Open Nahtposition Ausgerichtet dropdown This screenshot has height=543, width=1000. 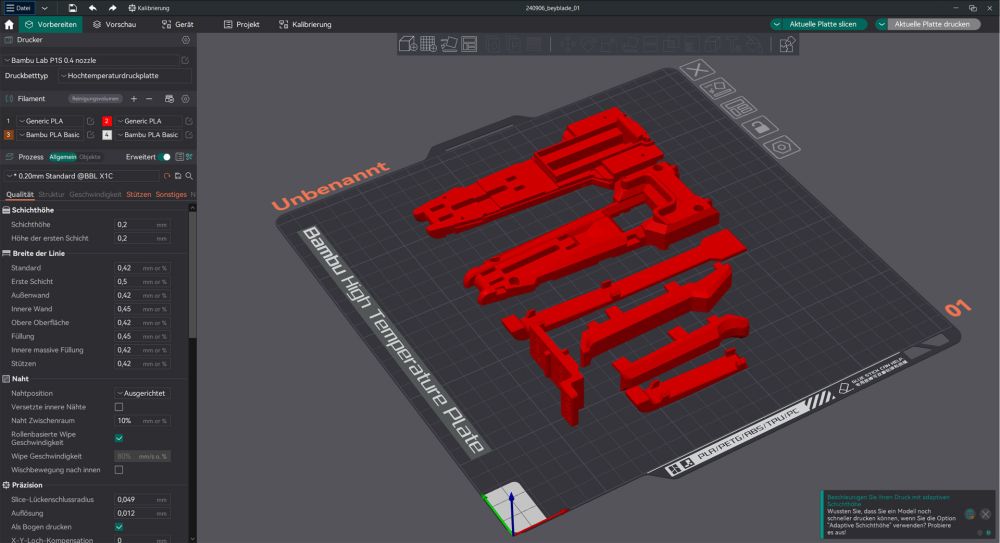142,393
